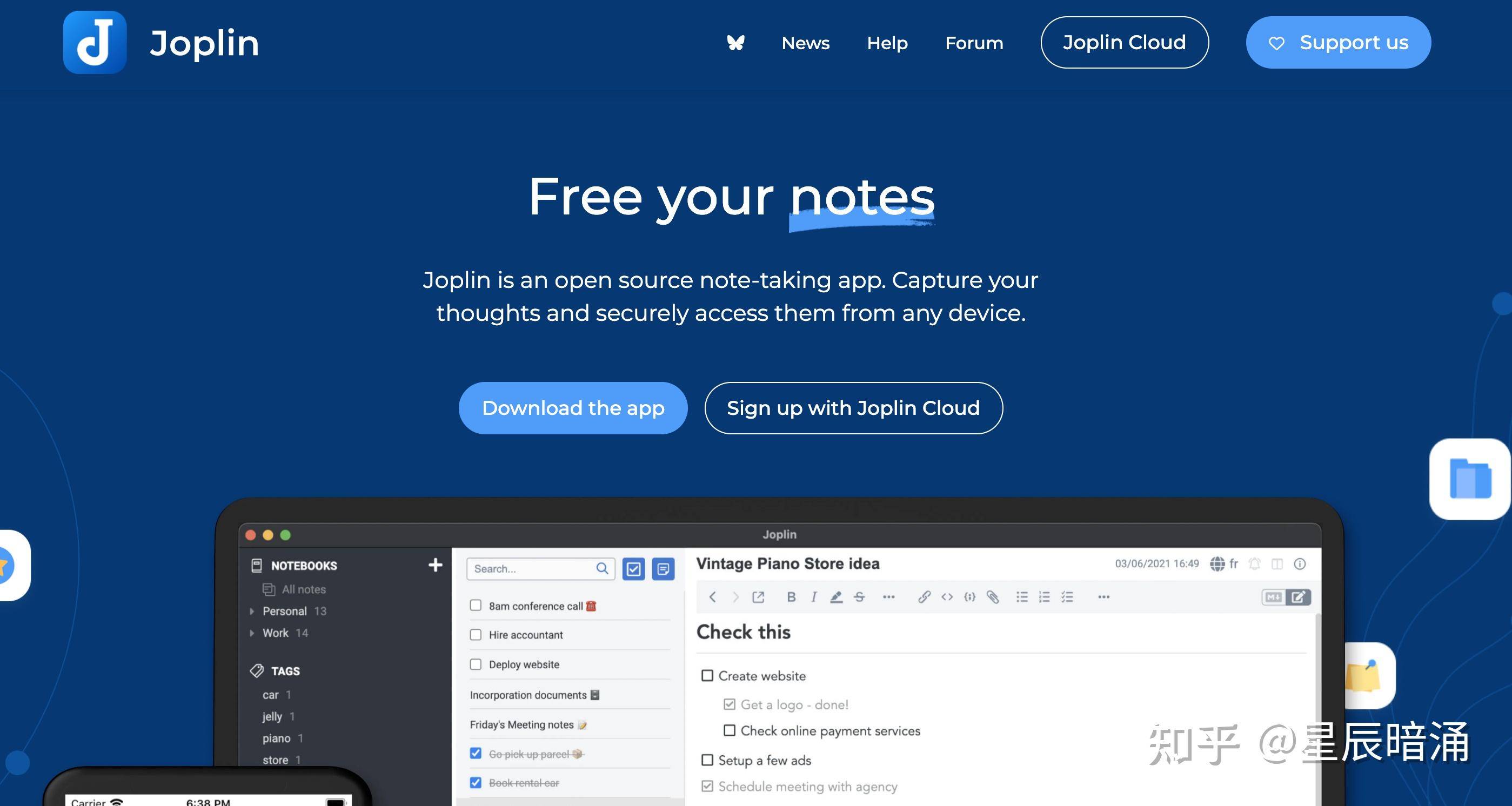Viewport: 1512px width, 806px height.
Task: Click the numbered list icon
Action: [1044, 597]
